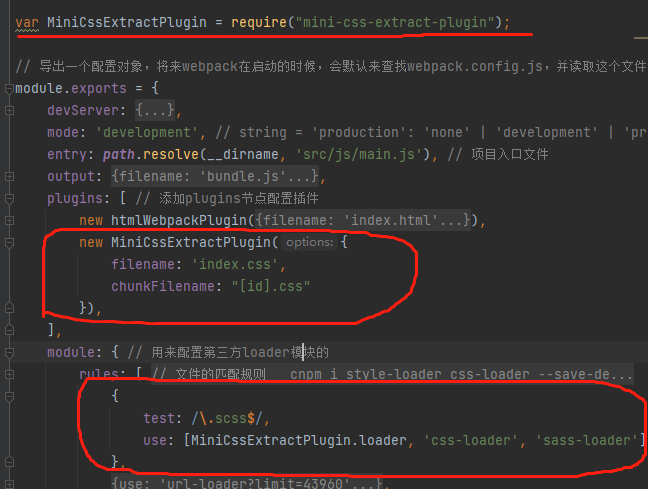Click the 'var' keyword with warning underline
Image resolution: width=648 pixels, height=489 pixels.
click(27, 22)
